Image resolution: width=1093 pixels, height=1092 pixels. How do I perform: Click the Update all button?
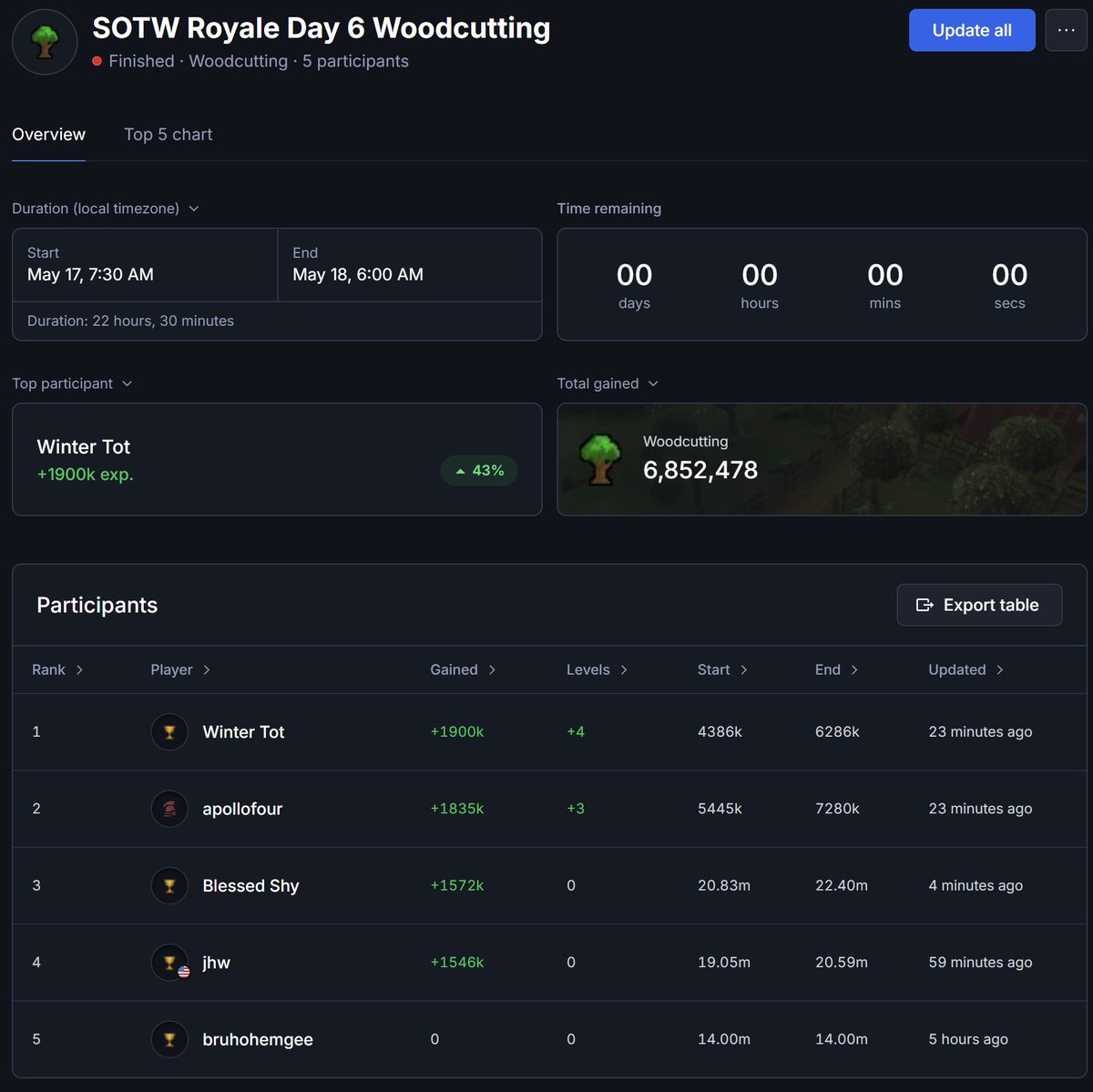(972, 30)
